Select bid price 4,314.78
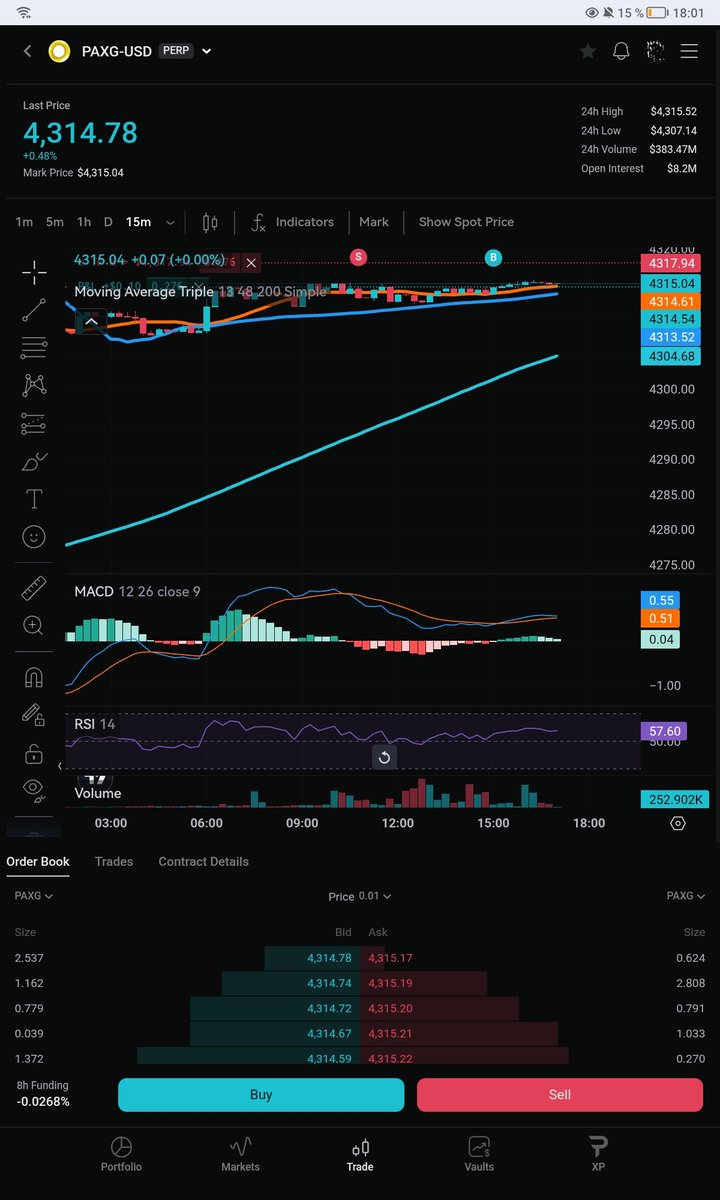Viewport: 720px width, 1200px height. pyautogui.click(x=329, y=958)
